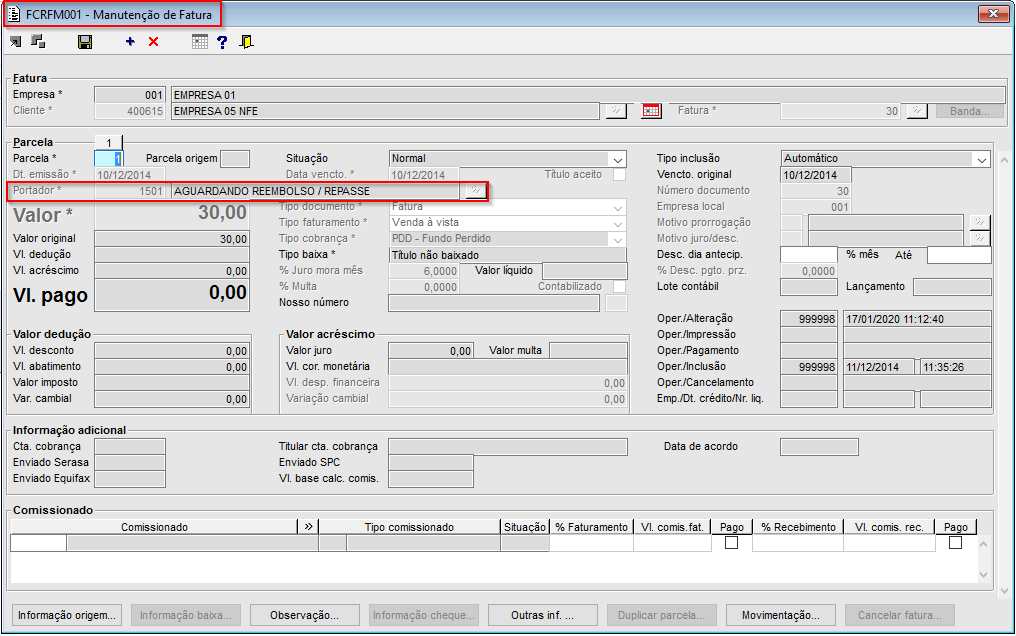Exit using the yellow door icon
The image size is (1016, 636).
point(246,42)
